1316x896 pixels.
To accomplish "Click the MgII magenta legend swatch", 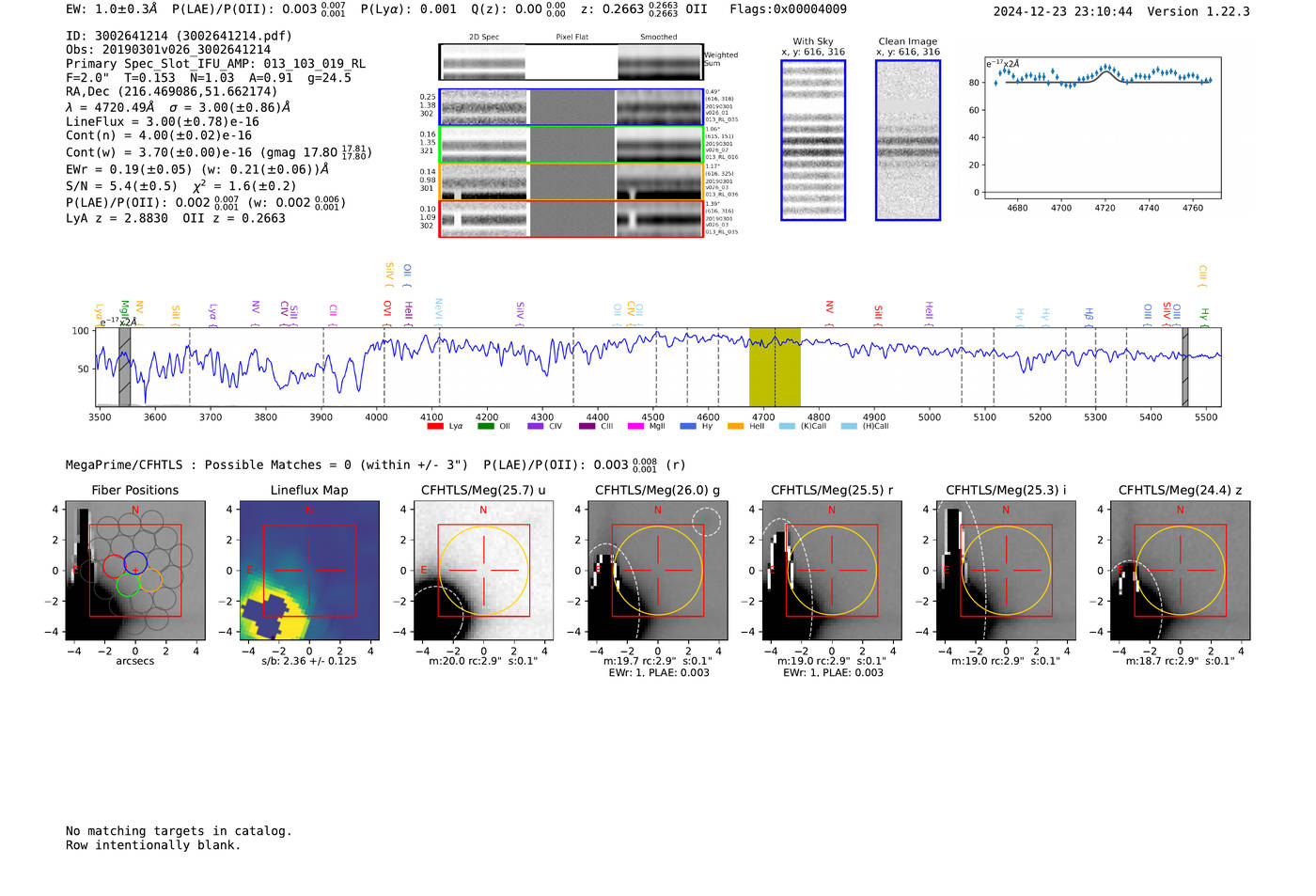I will [636, 426].
